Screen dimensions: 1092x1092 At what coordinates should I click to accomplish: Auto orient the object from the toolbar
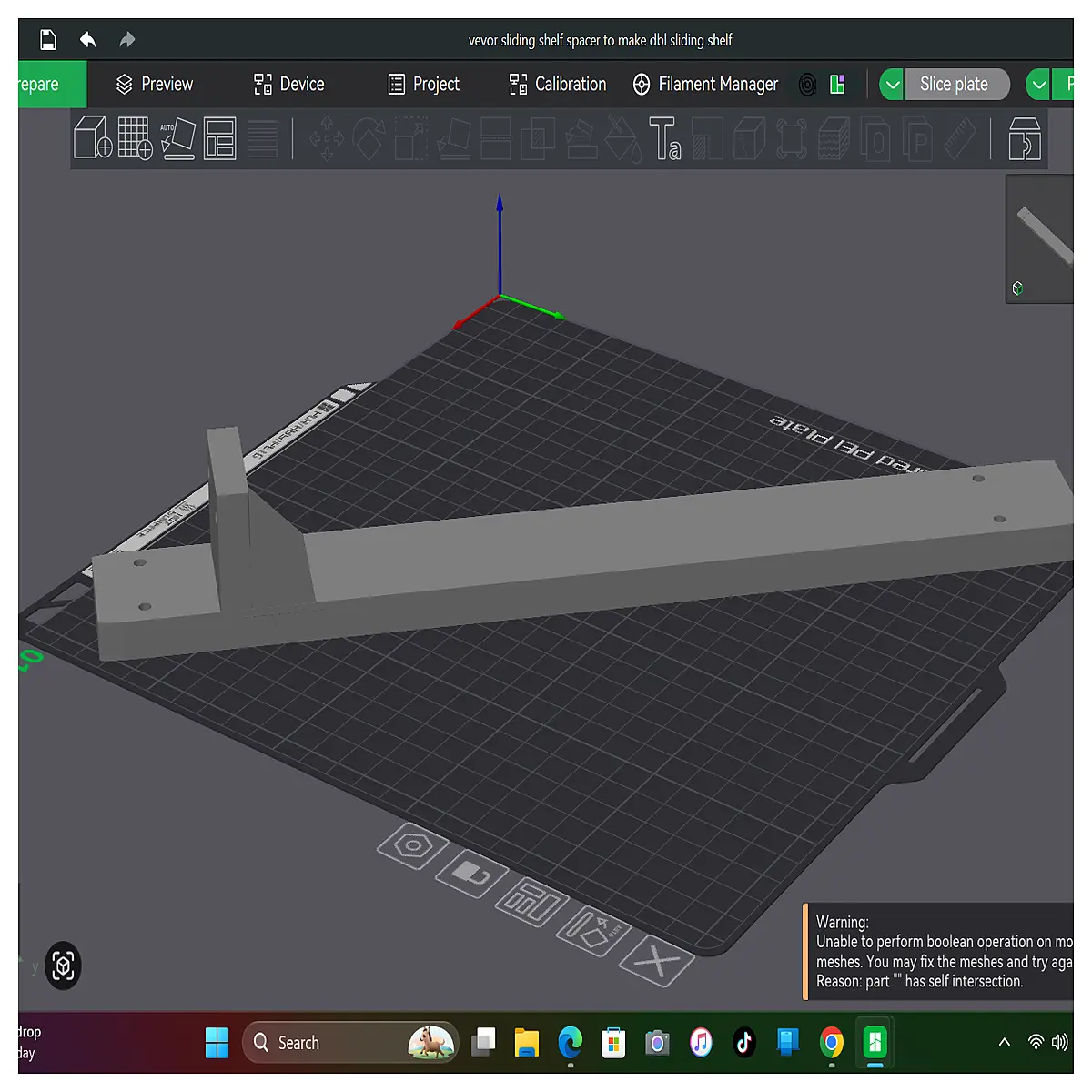pyautogui.click(x=178, y=137)
